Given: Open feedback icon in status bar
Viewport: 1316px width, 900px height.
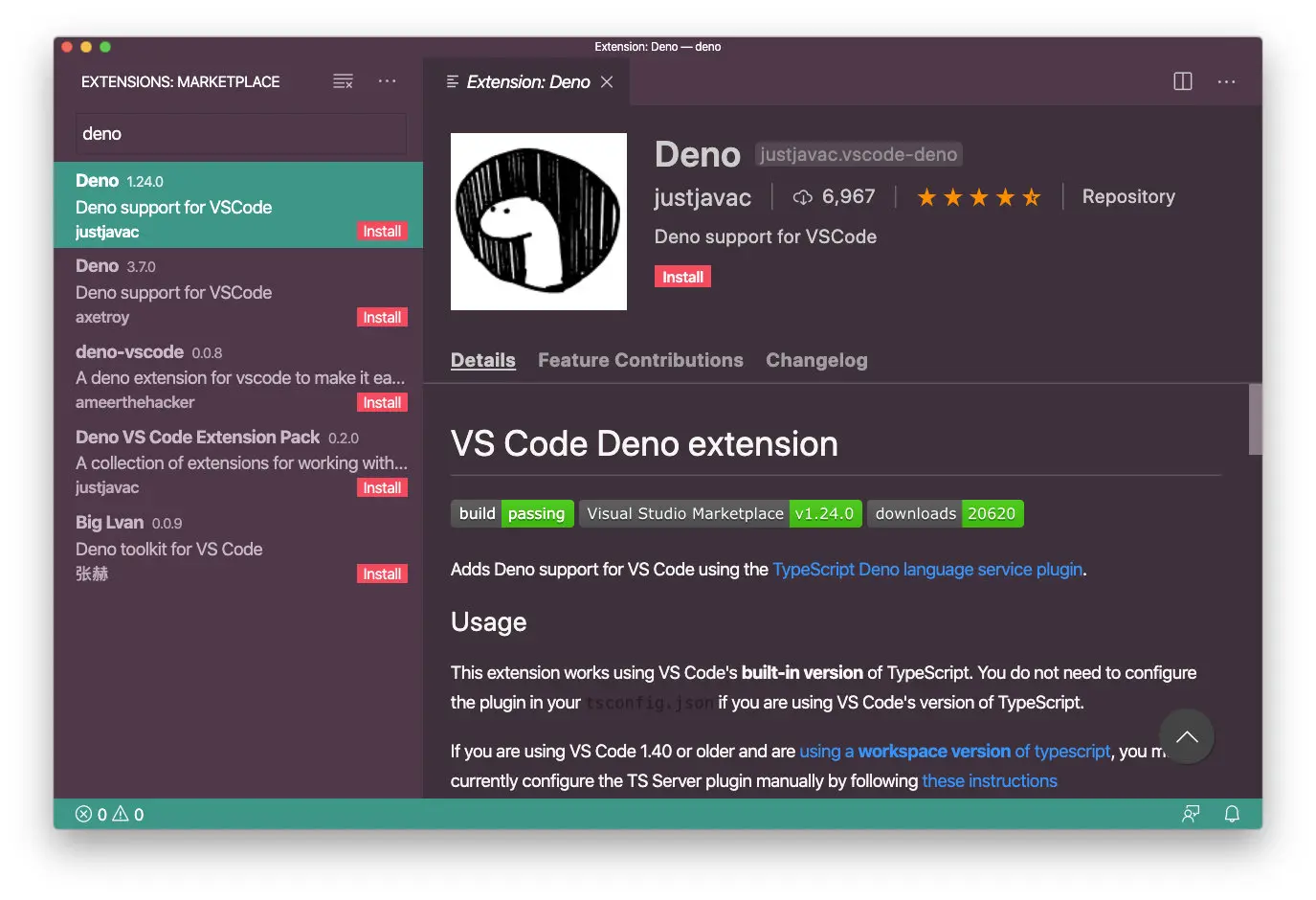Looking at the screenshot, I should 1191,814.
